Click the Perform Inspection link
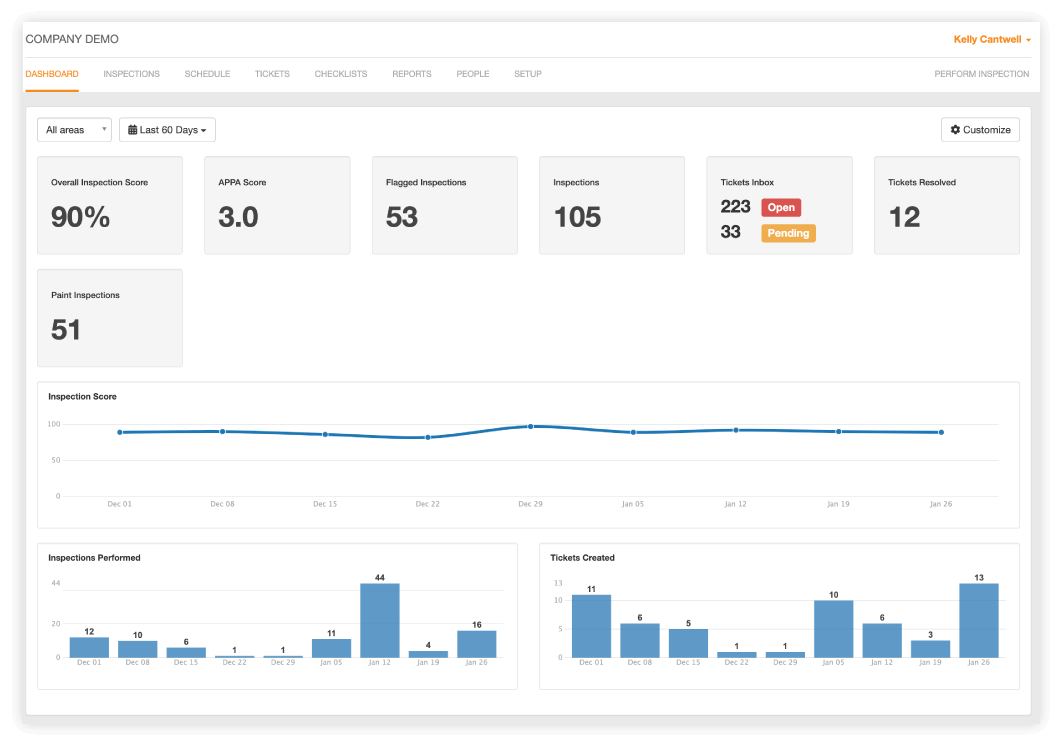The width and height of the screenshot is (1063, 747). tap(984, 73)
